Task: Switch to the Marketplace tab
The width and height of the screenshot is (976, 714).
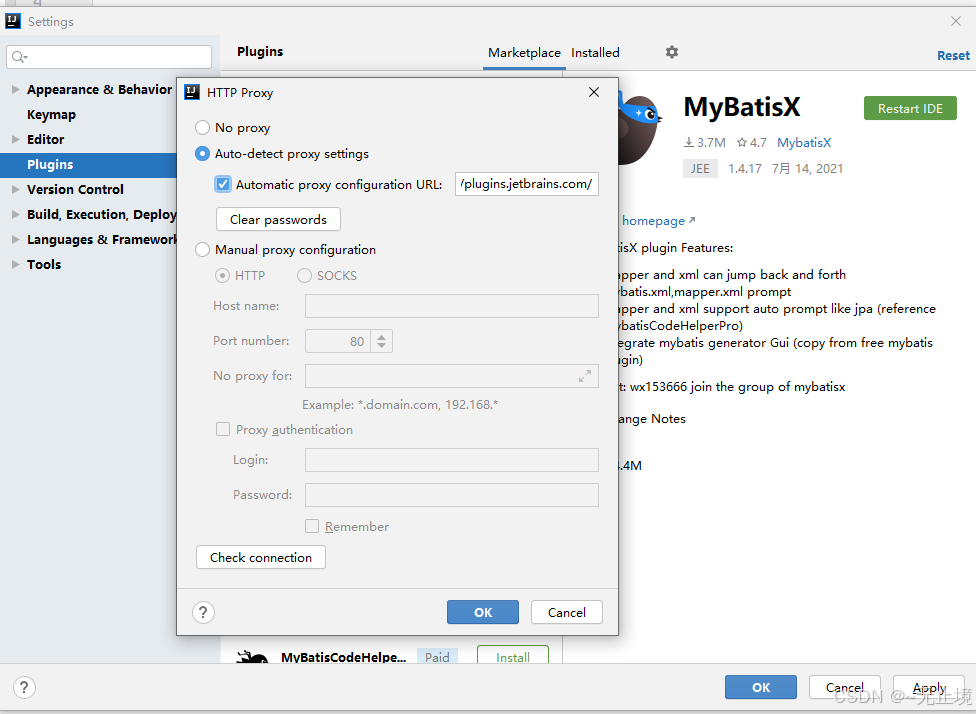Action: [x=524, y=53]
